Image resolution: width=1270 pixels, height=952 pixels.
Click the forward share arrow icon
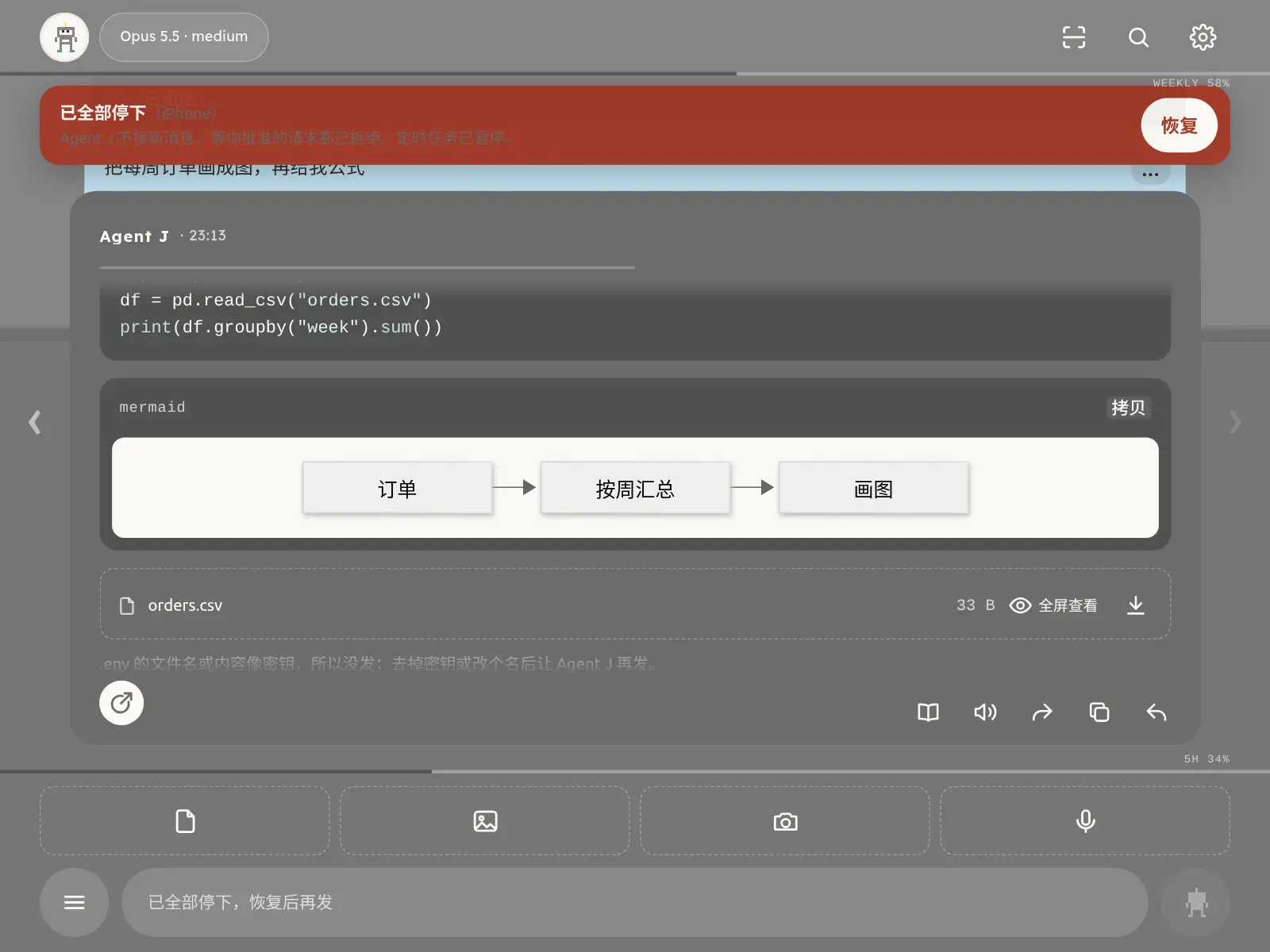1042,712
